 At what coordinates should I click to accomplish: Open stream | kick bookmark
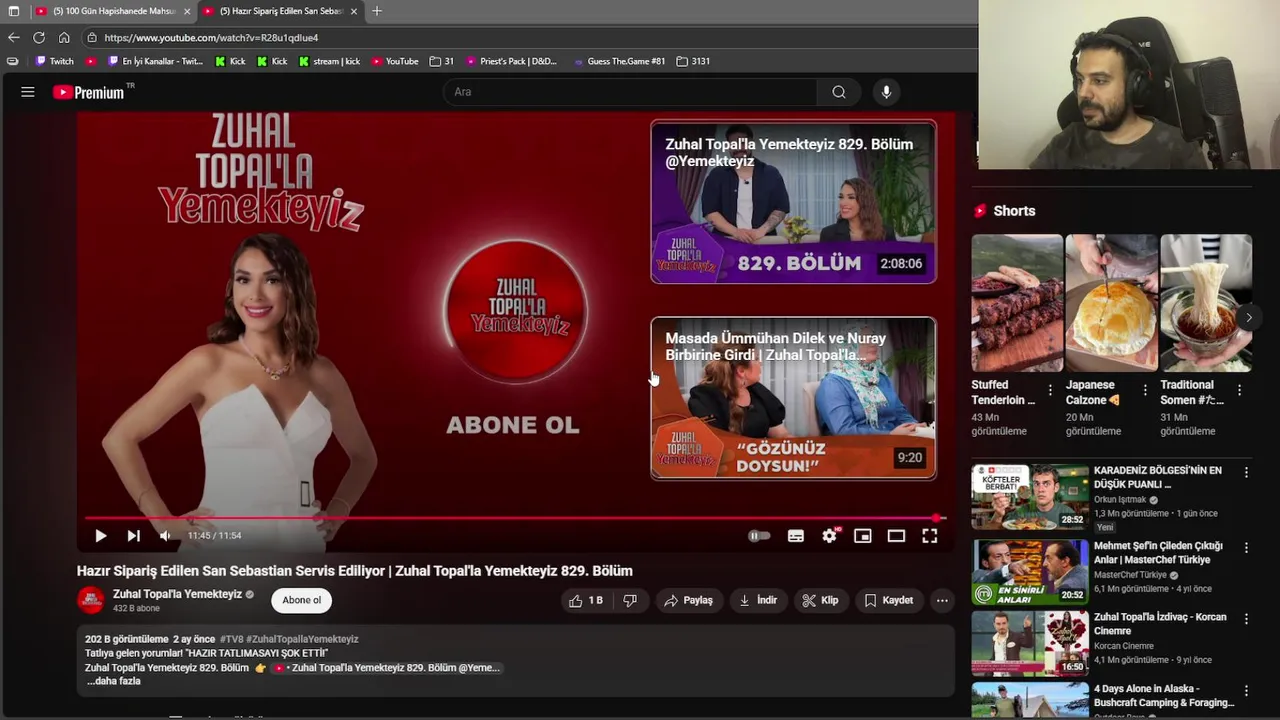[x=329, y=61]
